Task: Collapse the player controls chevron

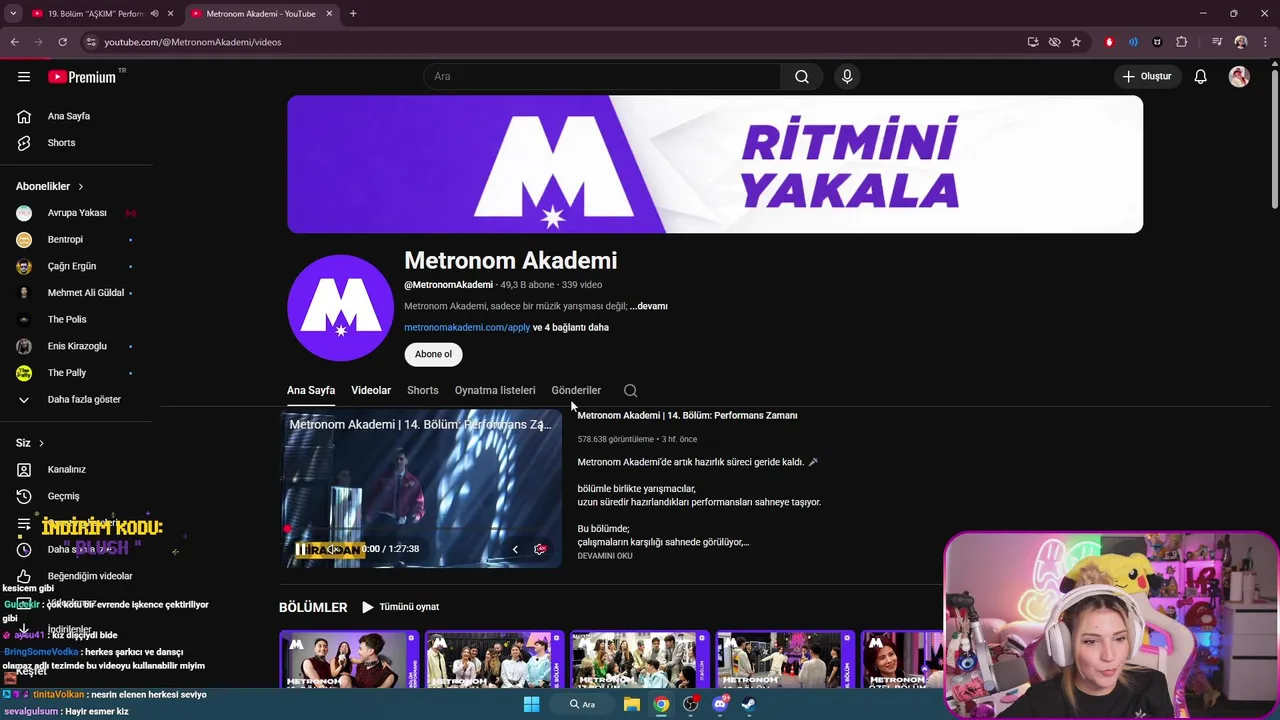Action: pyautogui.click(x=515, y=549)
